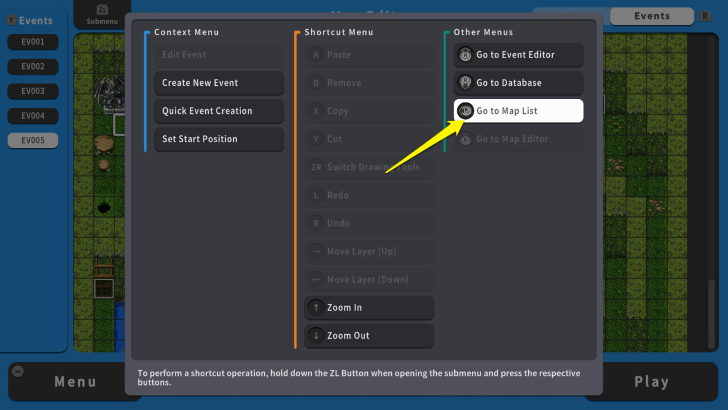Select event EV002 in the list
The image size is (728, 410).
click(33, 66)
